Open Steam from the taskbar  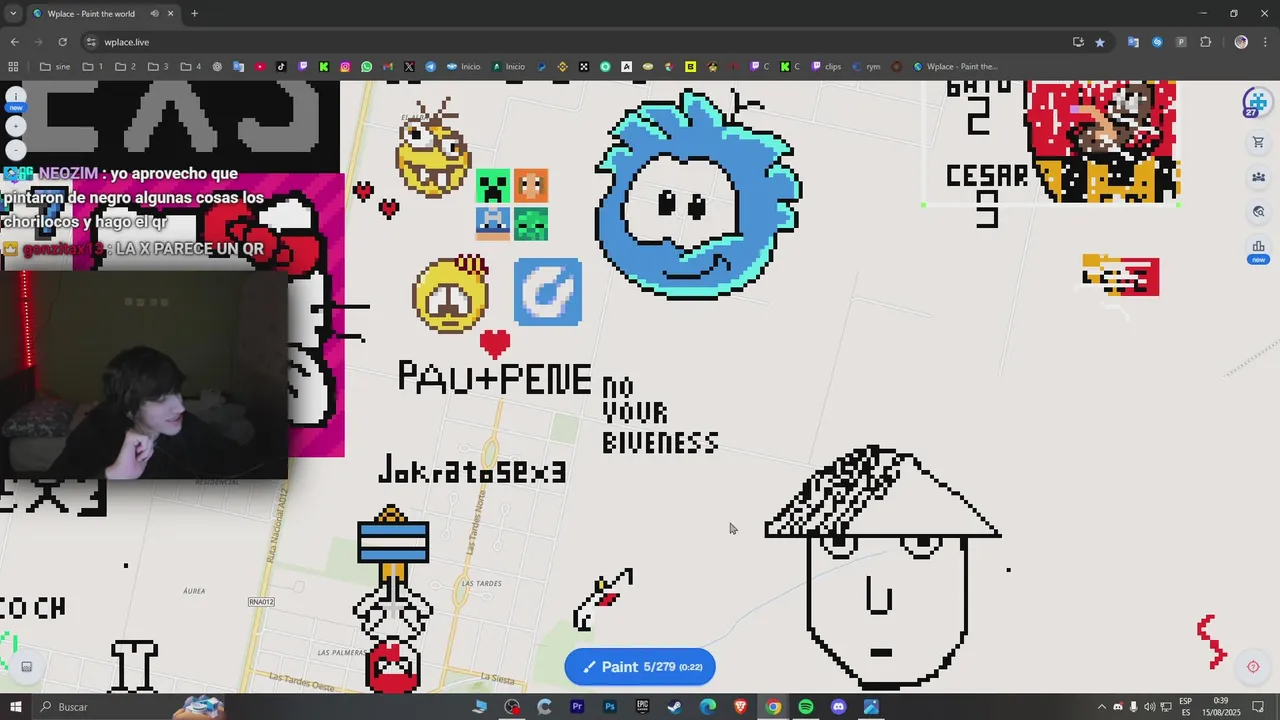[675, 707]
